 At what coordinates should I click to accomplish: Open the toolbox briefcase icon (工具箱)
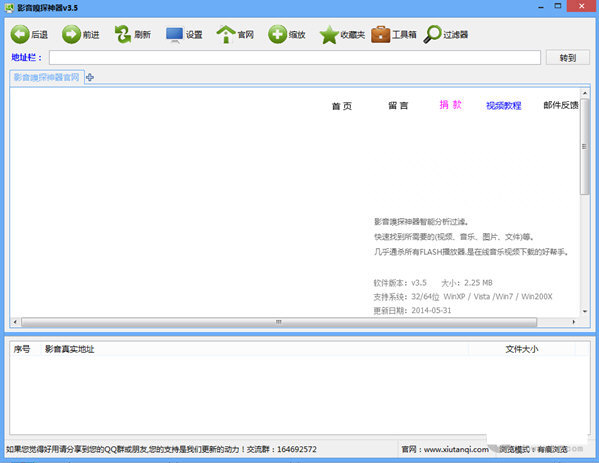click(x=380, y=34)
